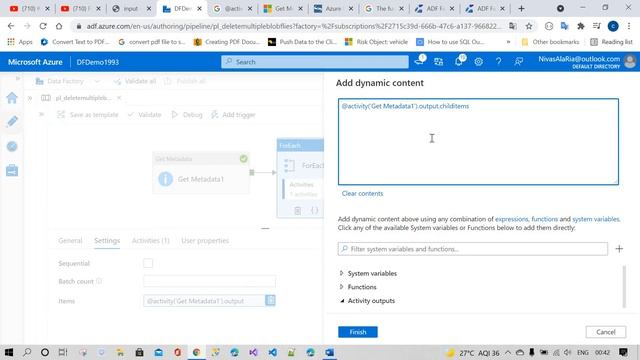Open a new browser tab
Viewport: 640px width, 360px height.
[521, 9]
